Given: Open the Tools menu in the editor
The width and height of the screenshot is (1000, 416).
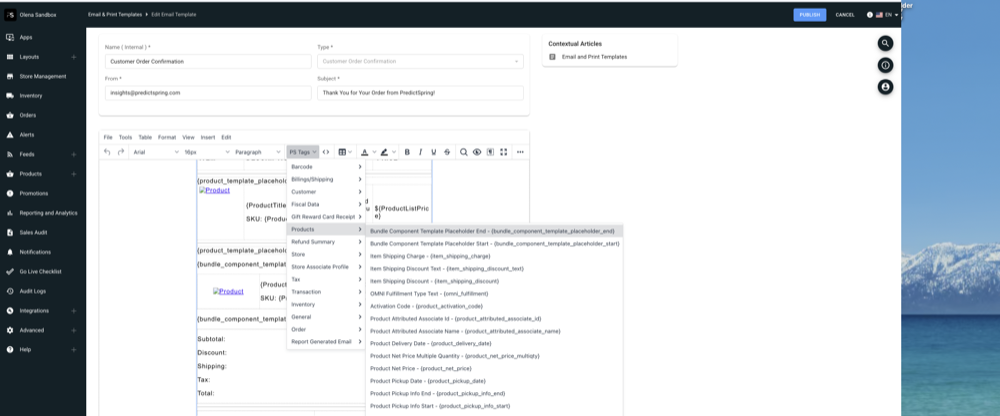Looking at the screenshot, I should tap(125, 137).
